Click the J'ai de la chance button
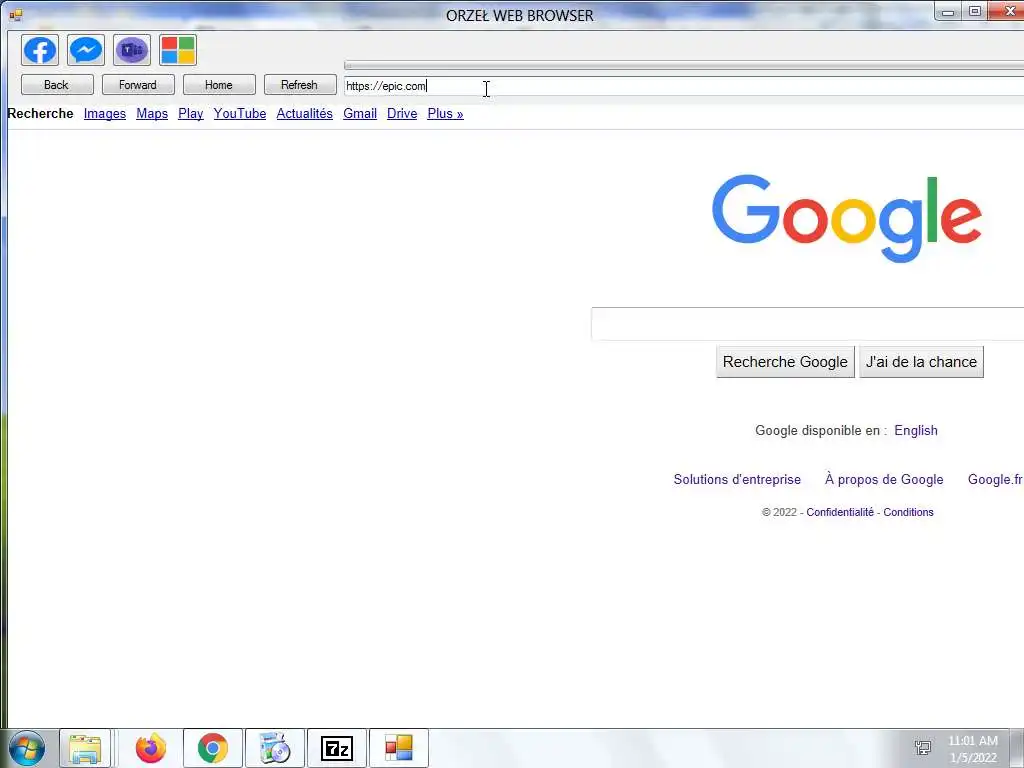 coord(921,362)
